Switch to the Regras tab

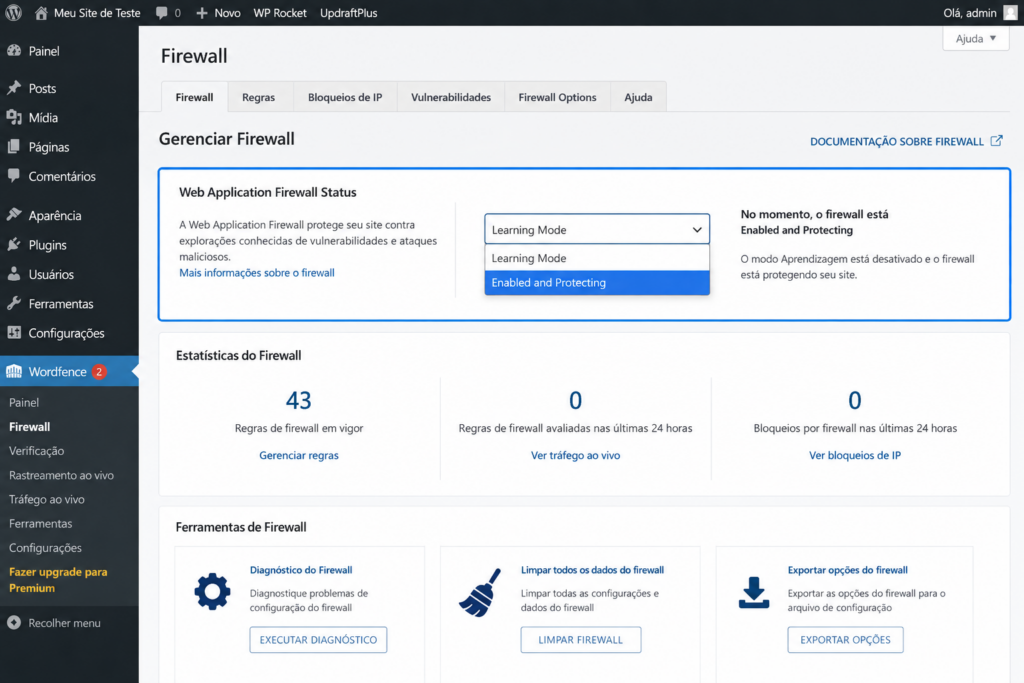259,97
